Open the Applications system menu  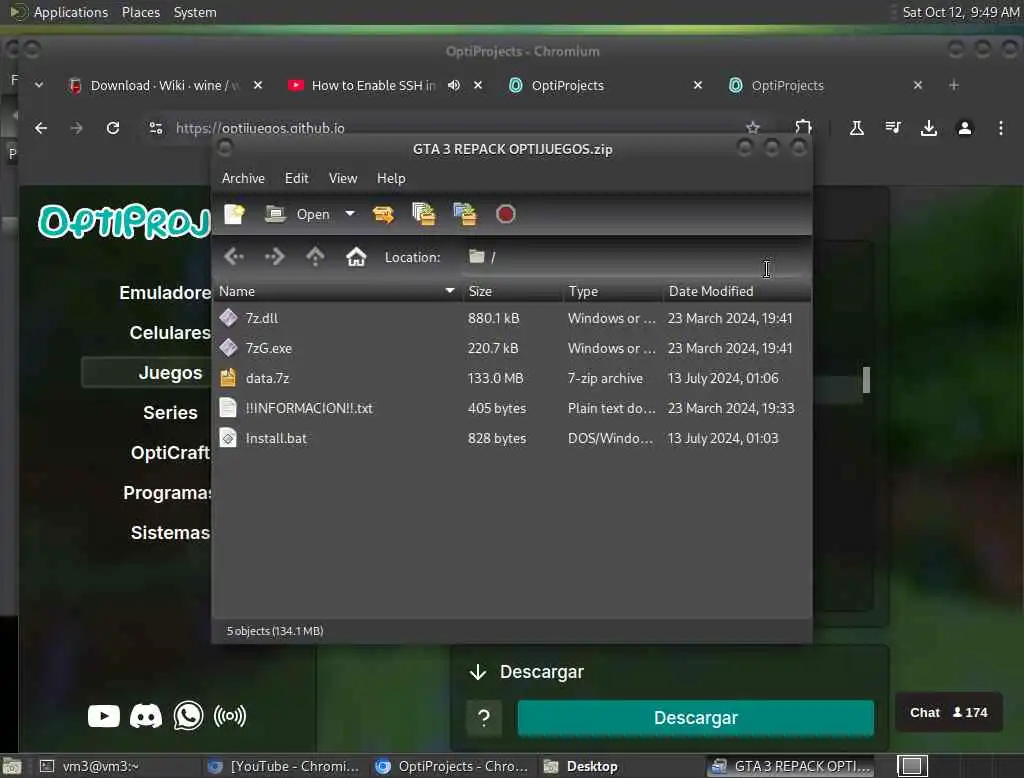(x=71, y=12)
